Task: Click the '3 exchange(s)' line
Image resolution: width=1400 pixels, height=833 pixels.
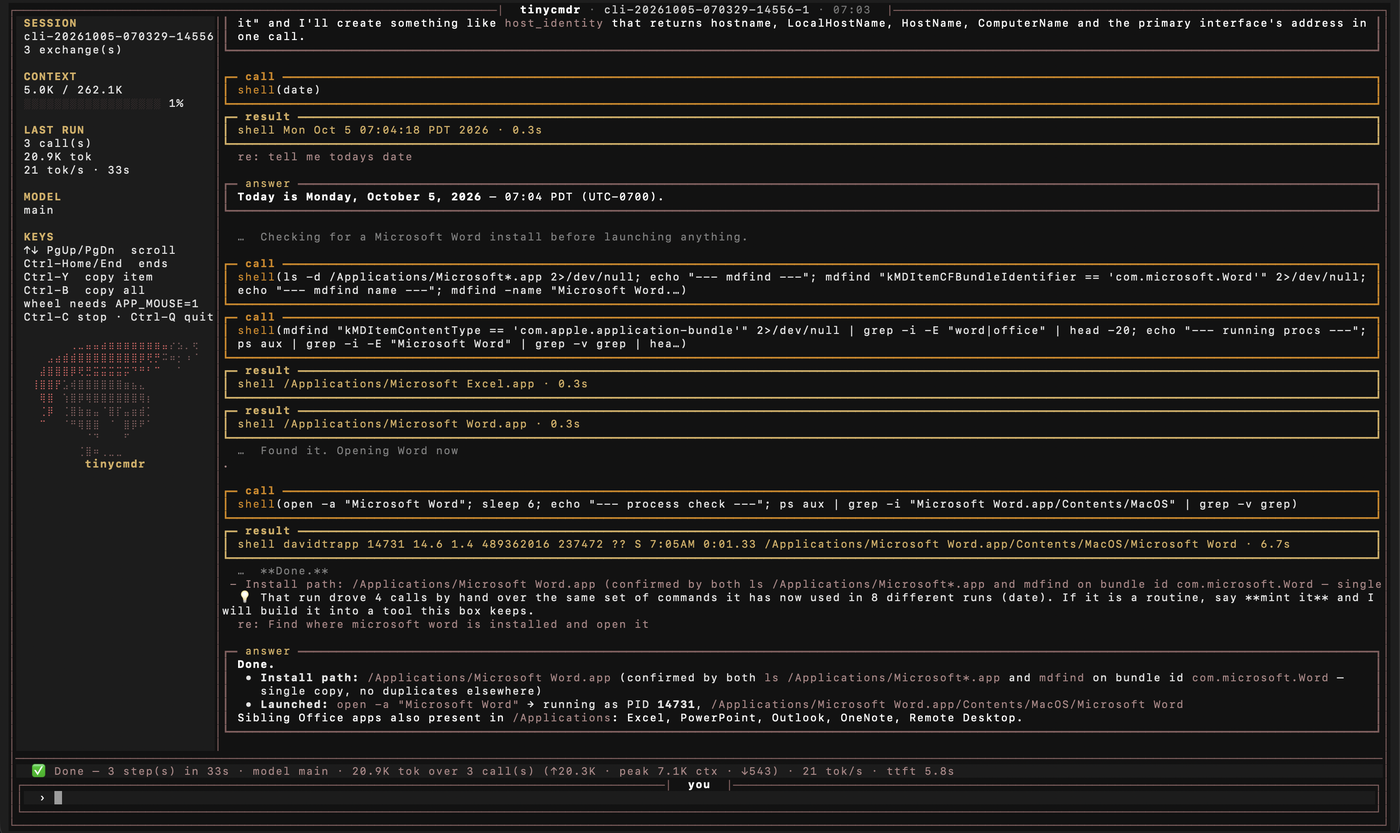Action: [x=73, y=49]
